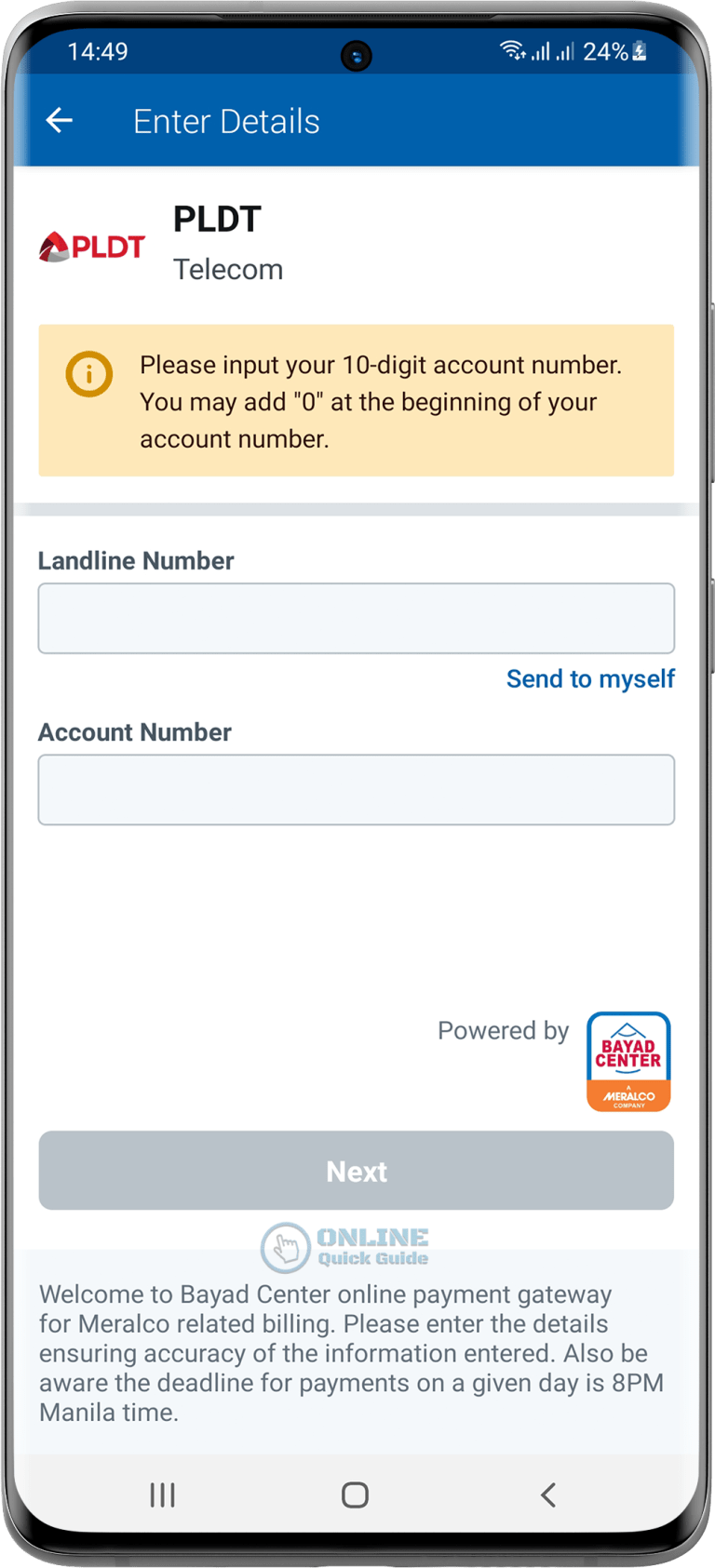Focus the Landline Number field

click(357, 618)
